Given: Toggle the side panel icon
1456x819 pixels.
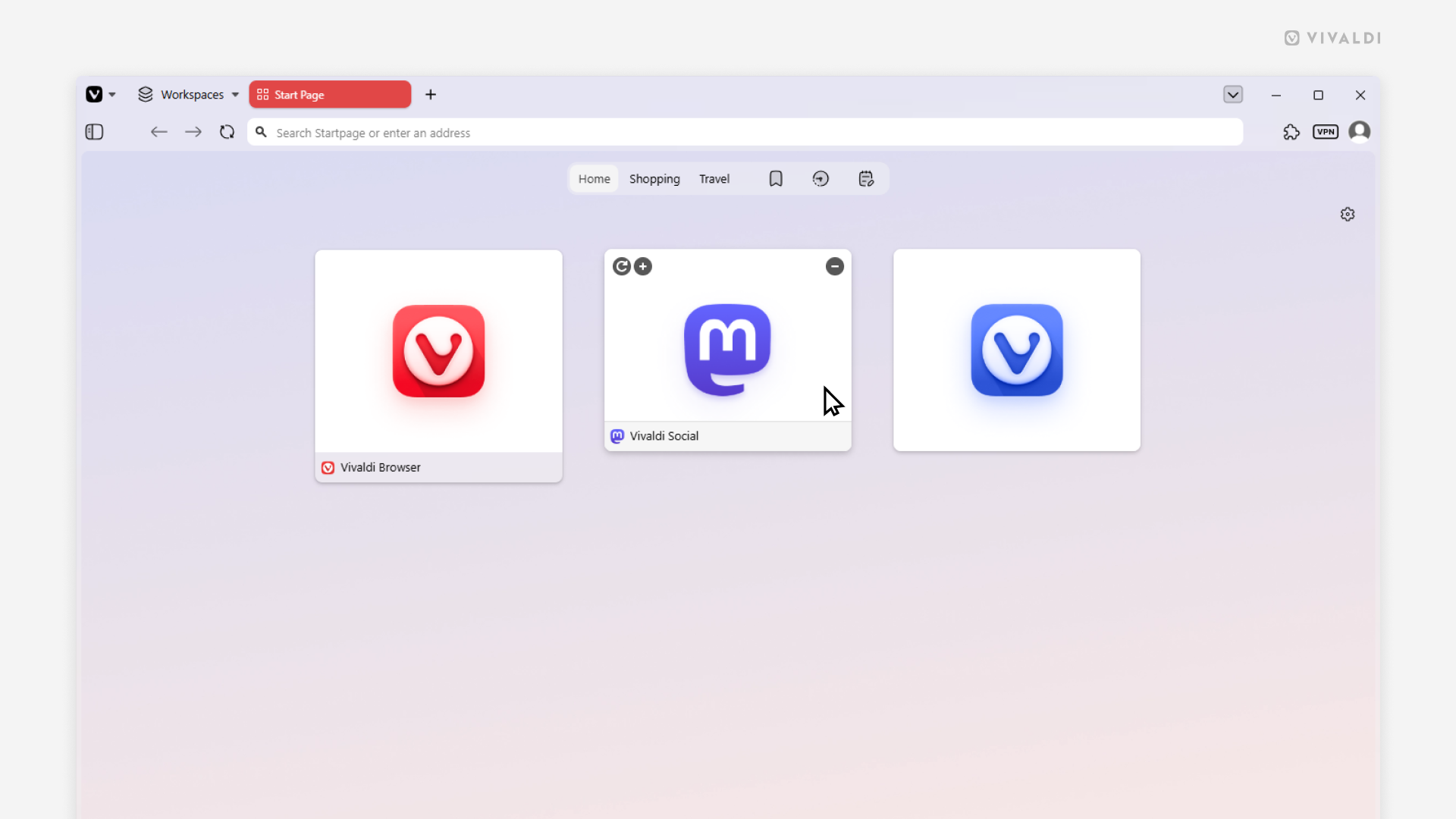Looking at the screenshot, I should point(94,132).
